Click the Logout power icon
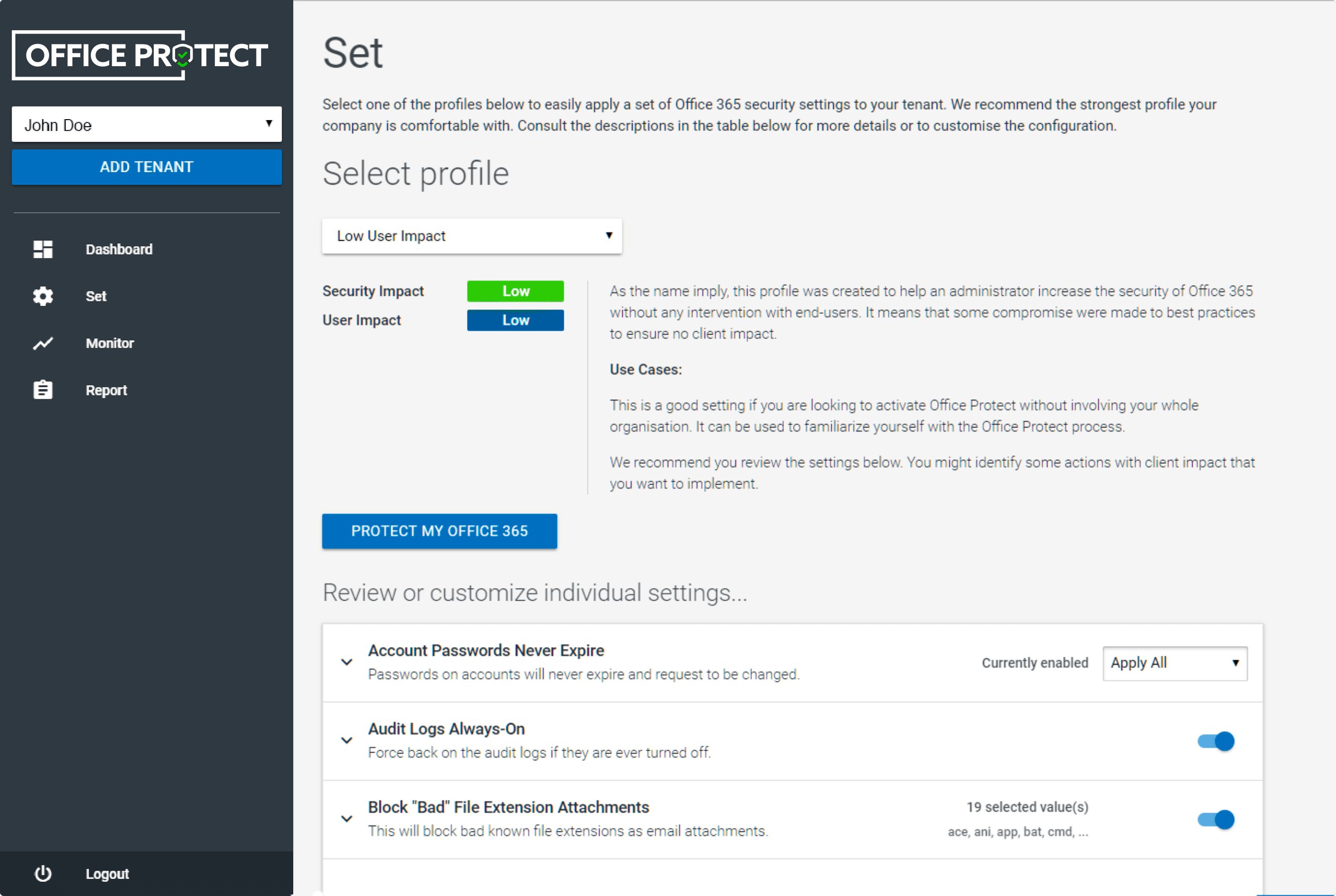The width and height of the screenshot is (1336, 896). (x=43, y=873)
